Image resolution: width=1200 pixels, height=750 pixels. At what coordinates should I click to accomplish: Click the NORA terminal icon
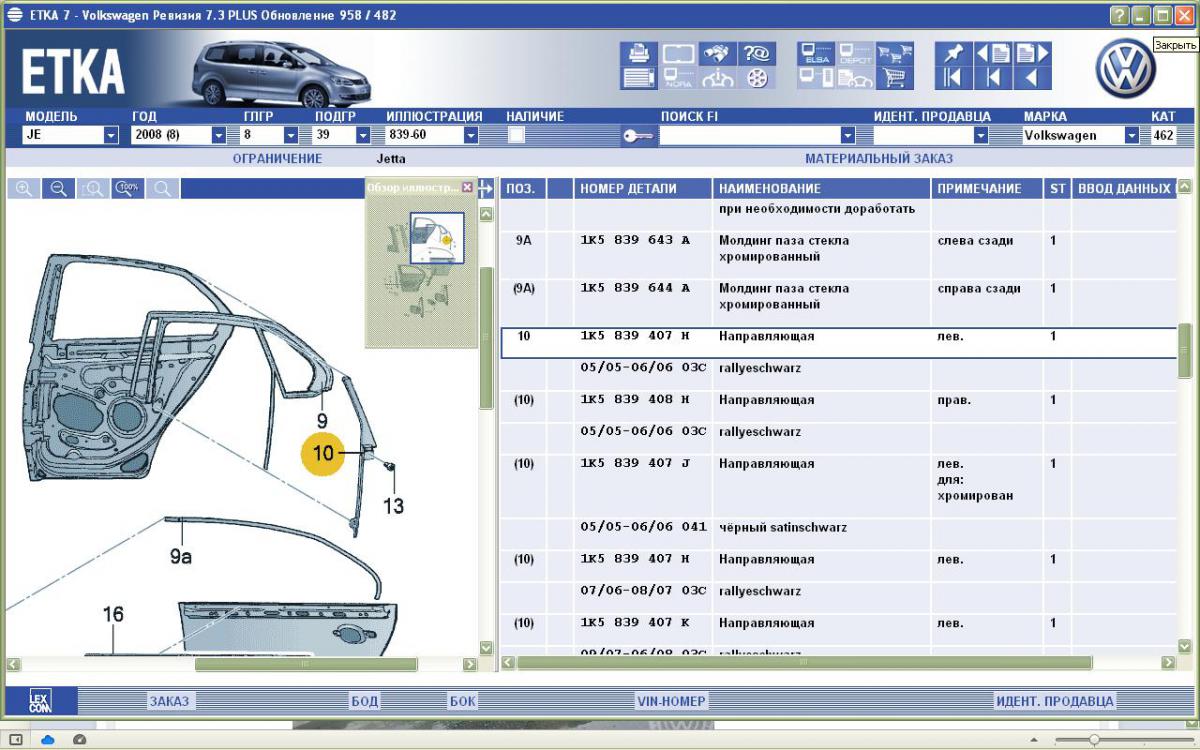click(678, 78)
